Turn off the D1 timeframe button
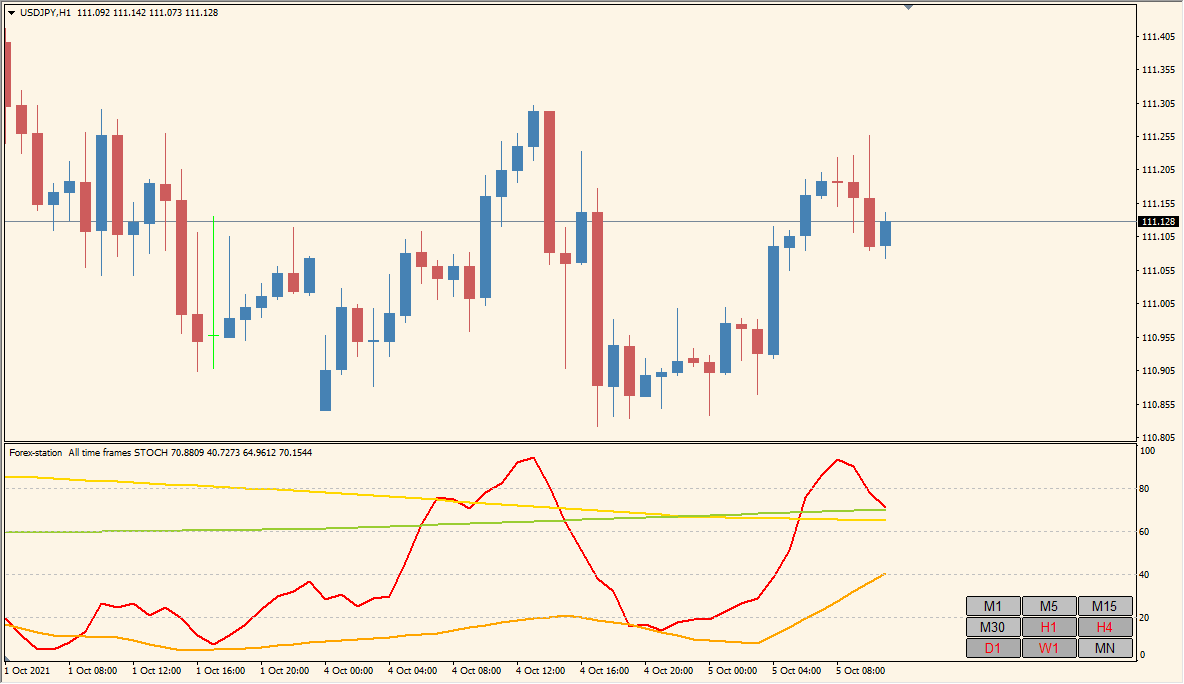This screenshot has width=1184, height=684. point(993,648)
